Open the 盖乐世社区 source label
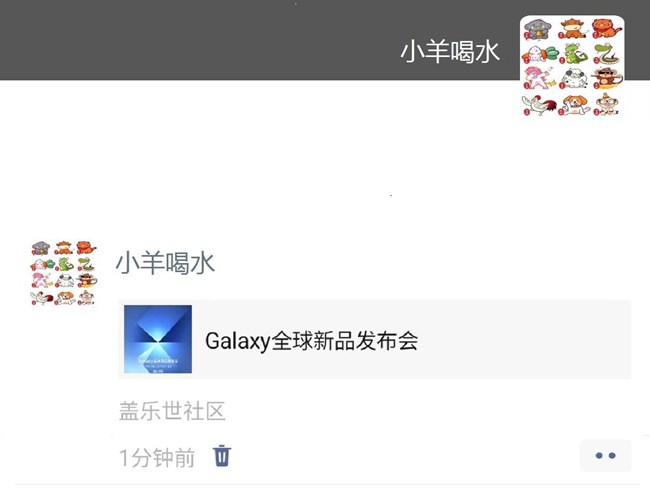The image size is (650, 491). (x=172, y=411)
